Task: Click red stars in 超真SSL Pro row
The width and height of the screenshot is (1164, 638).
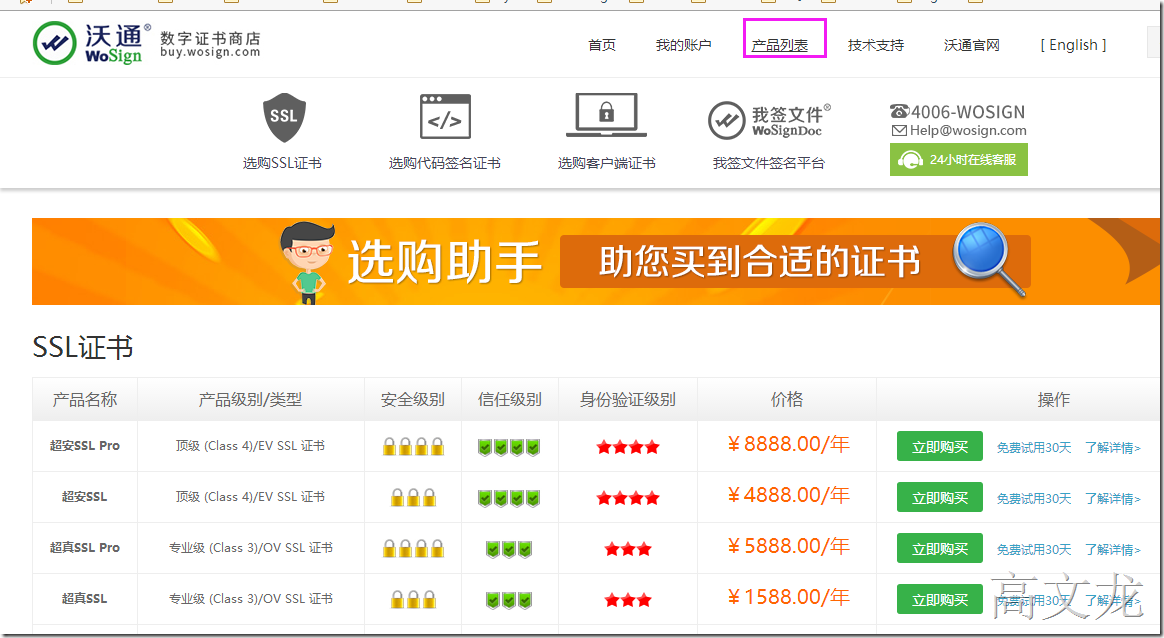Action: 628,549
